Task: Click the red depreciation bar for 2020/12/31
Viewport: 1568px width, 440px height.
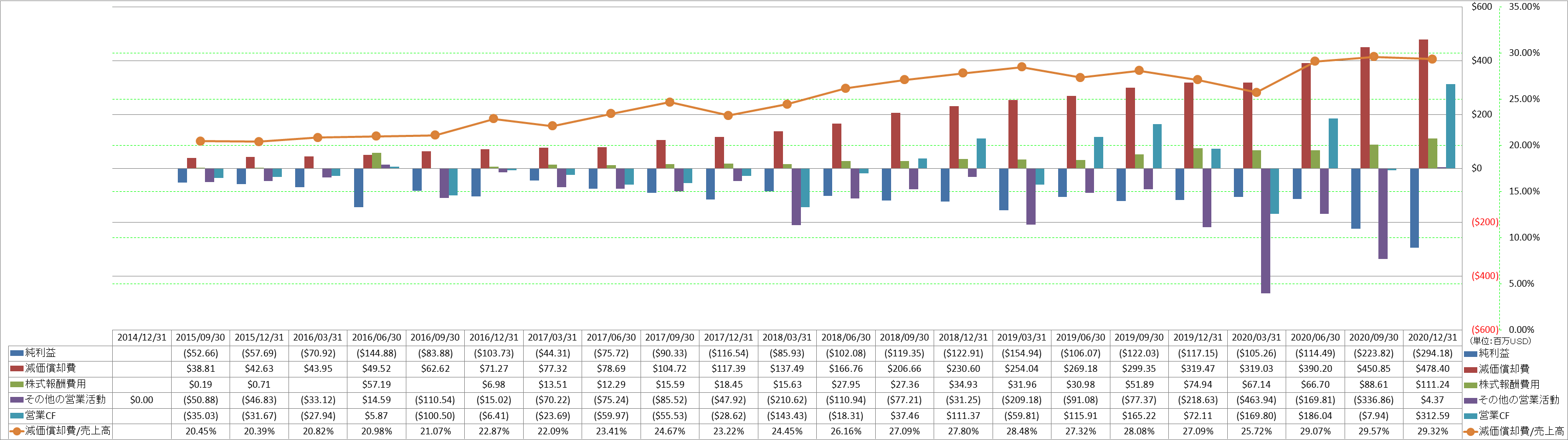Action: click(x=1423, y=104)
